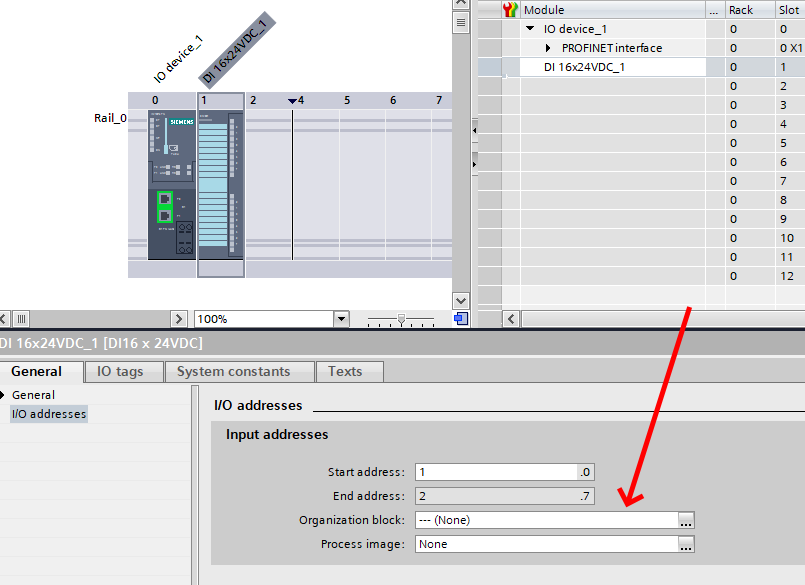The height and width of the screenshot is (585, 805).
Task: Select the empty slot 7 row in table
Action: 642,181
